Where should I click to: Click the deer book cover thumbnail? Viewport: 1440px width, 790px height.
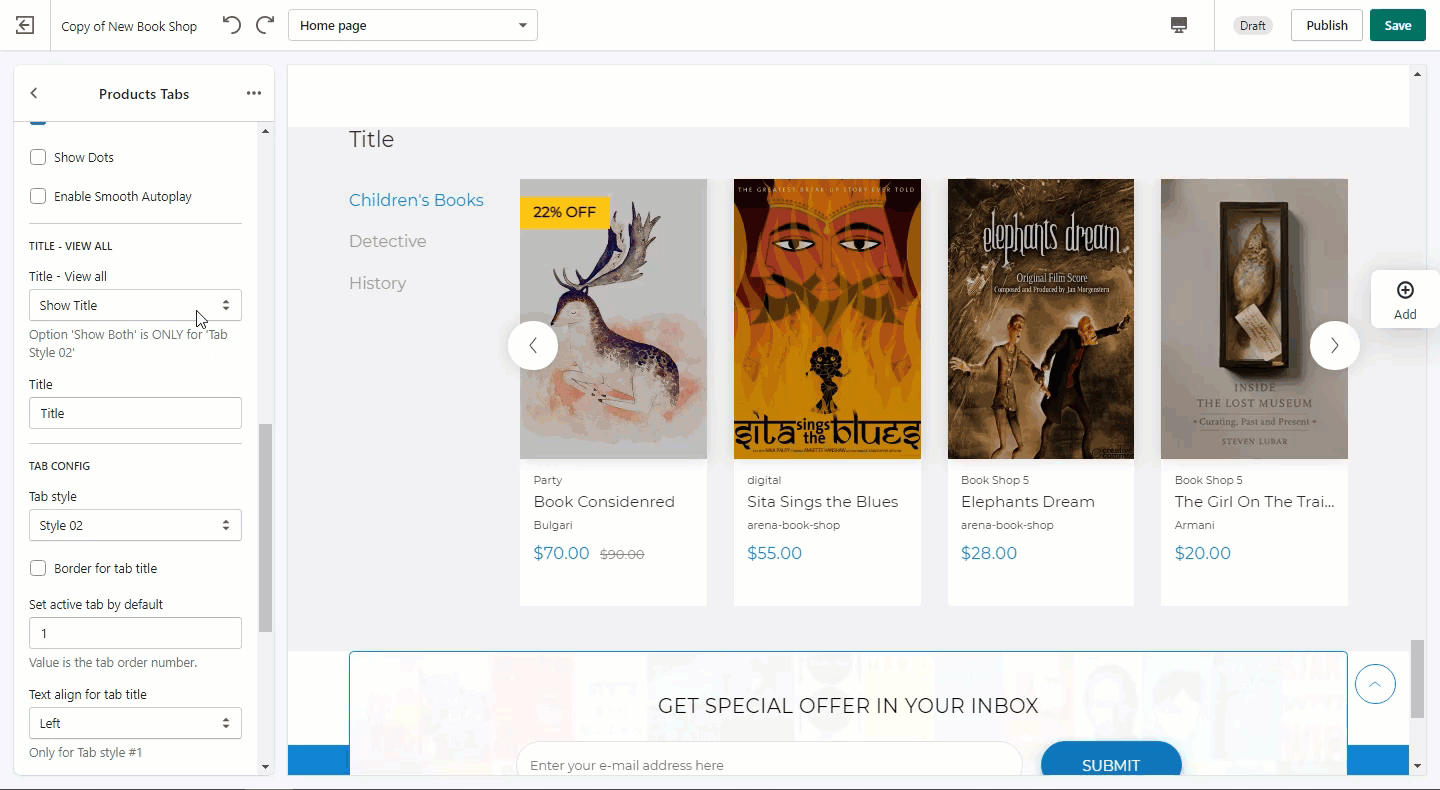[x=613, y=319]
